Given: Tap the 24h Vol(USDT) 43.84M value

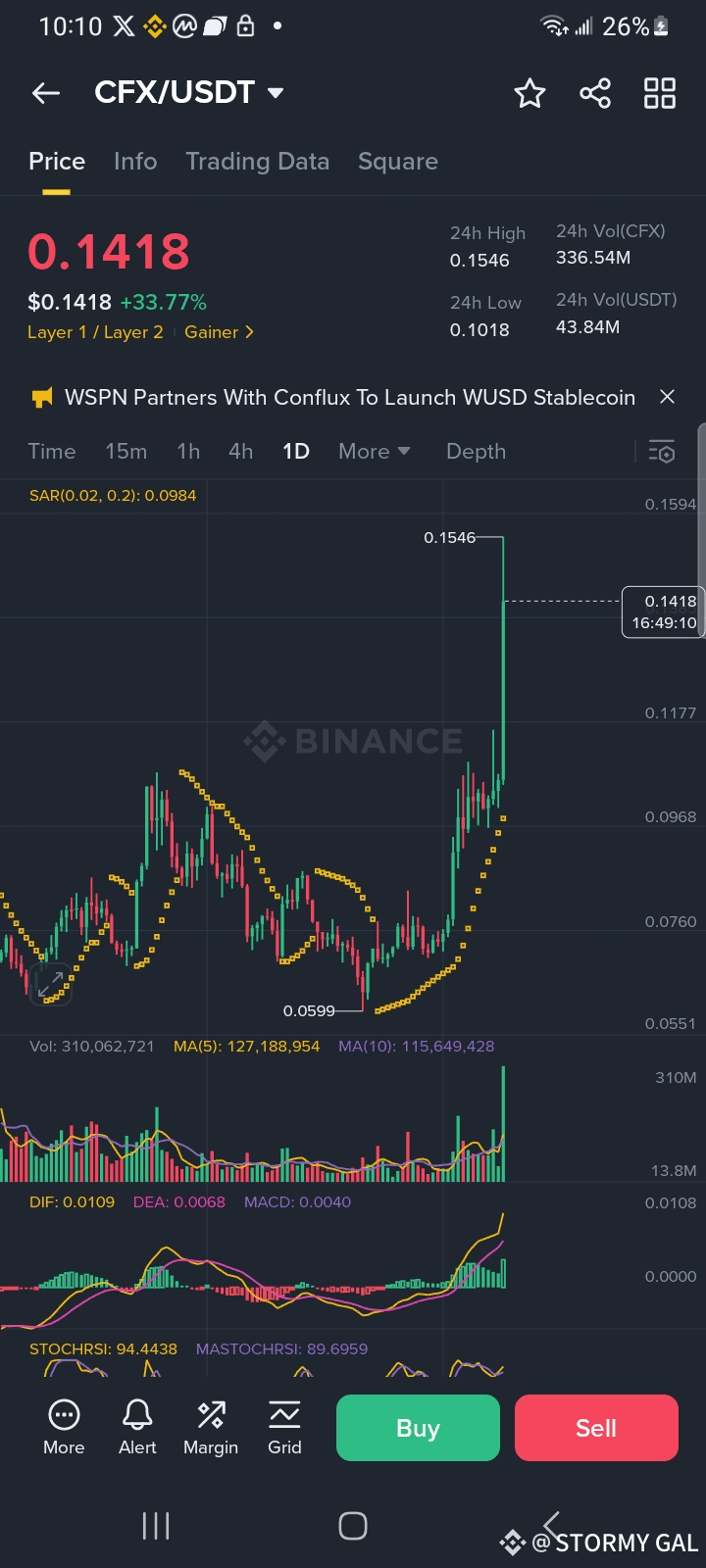Looking at the screenshot, I should (587, 327).
